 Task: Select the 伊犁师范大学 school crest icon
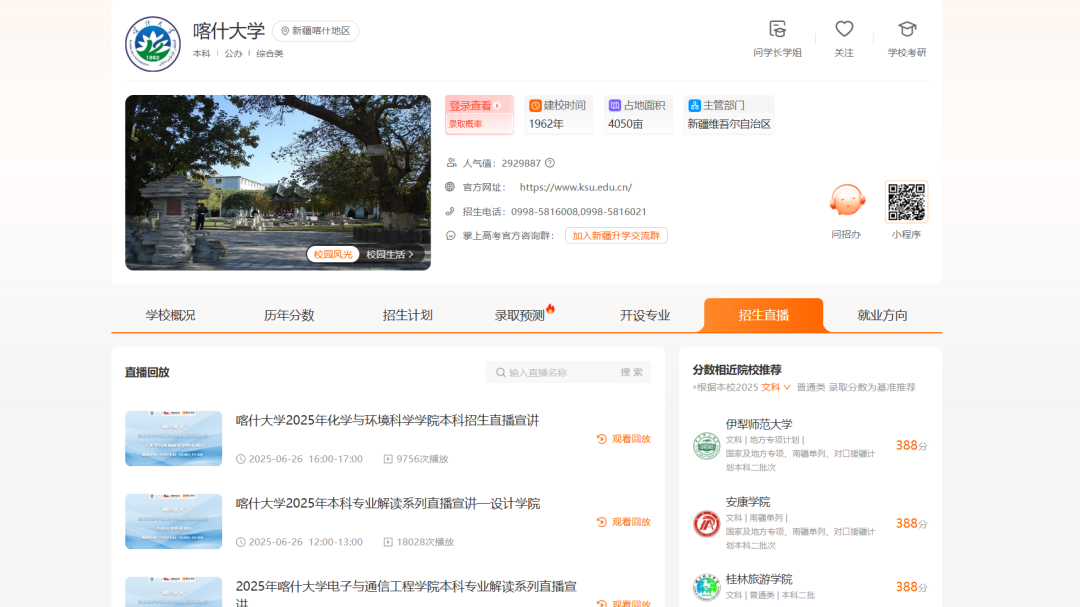click(707, 447)
